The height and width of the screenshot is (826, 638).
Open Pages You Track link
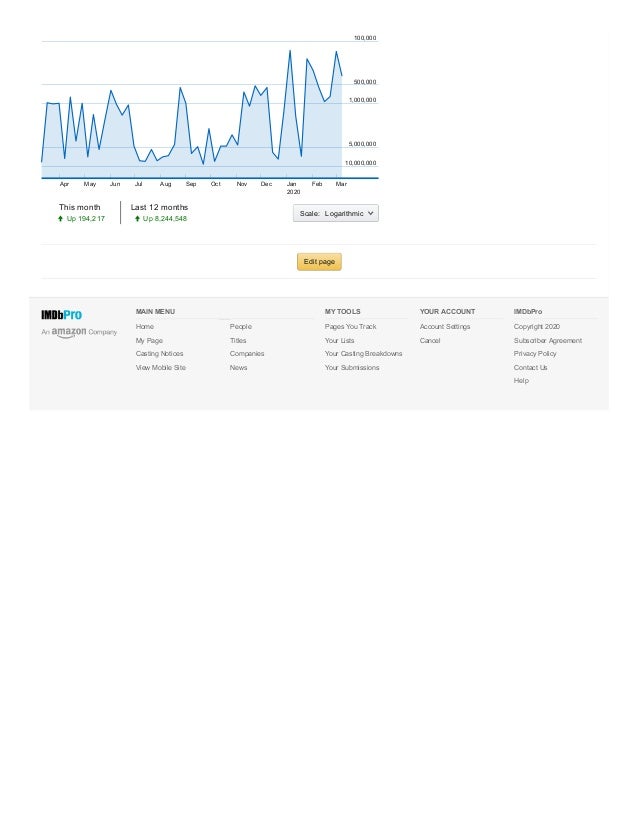click(x=351, y=327)
